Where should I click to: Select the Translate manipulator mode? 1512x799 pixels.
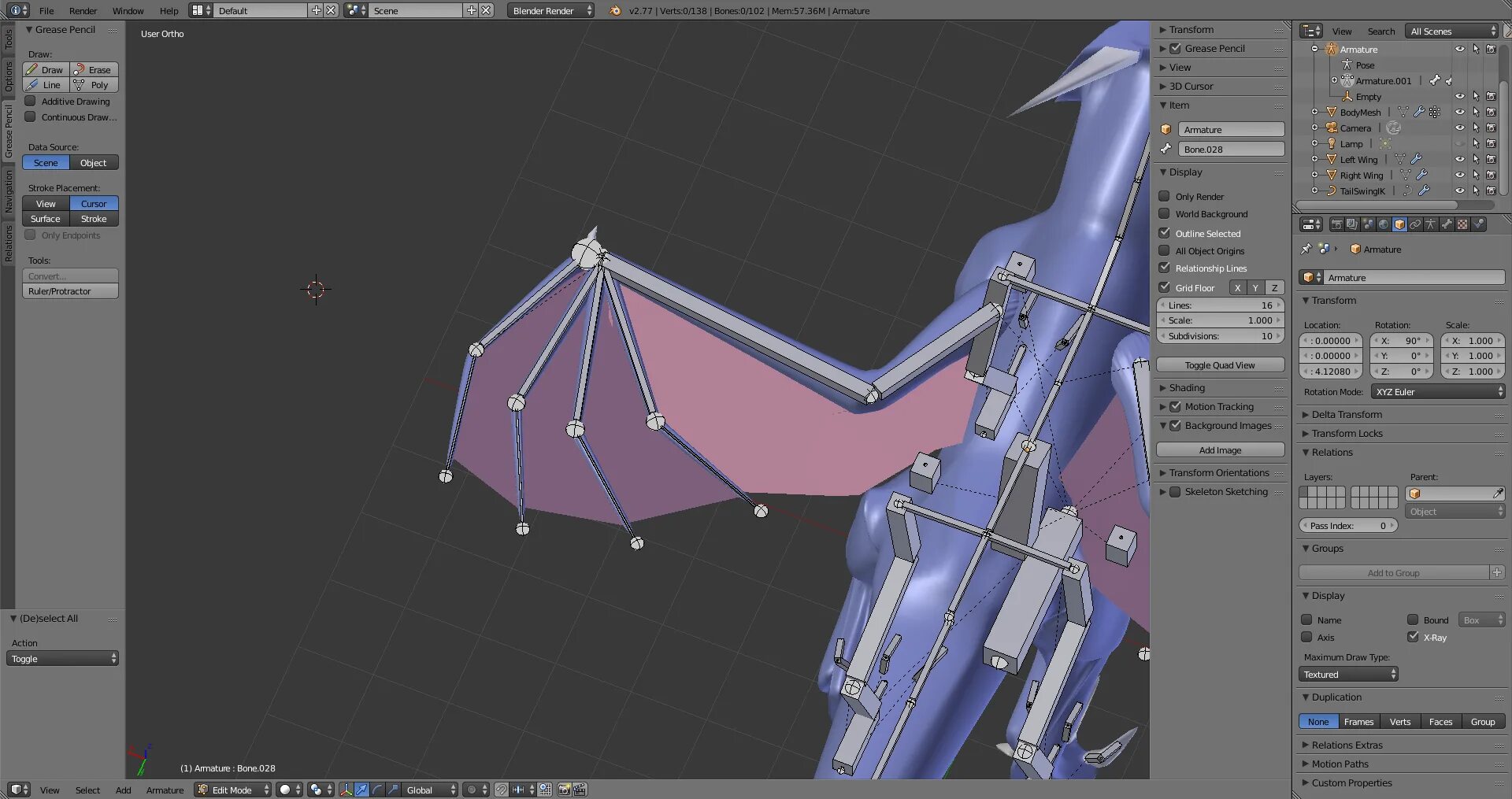pyautogui.click(x=361, y=790)
